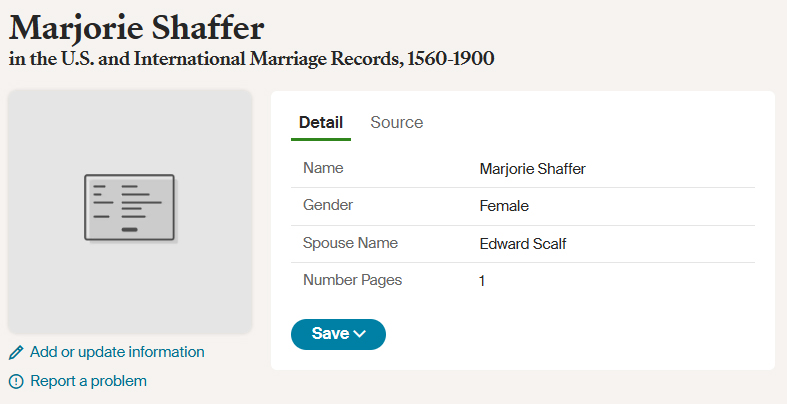Click the Number Pages value 1
Screen dimensions: 787x404
point(482,281)
